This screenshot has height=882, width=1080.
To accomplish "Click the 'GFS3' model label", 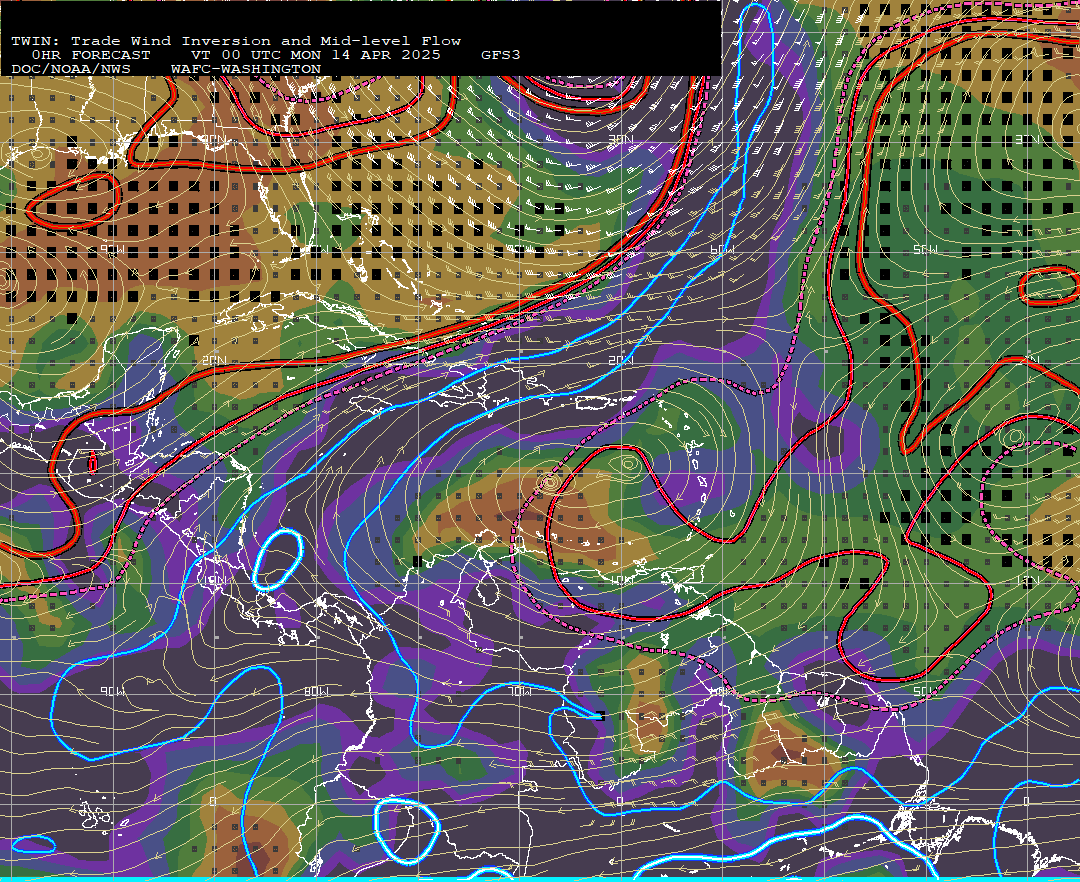I will point(501,55).
